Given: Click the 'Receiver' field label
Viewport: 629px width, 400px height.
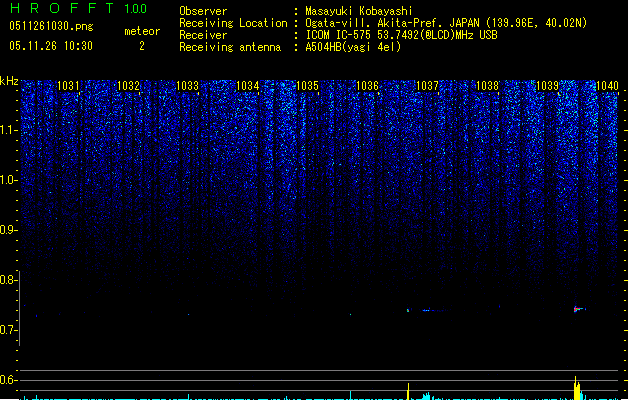Looking at the screenshot, I should pos(203,35).
